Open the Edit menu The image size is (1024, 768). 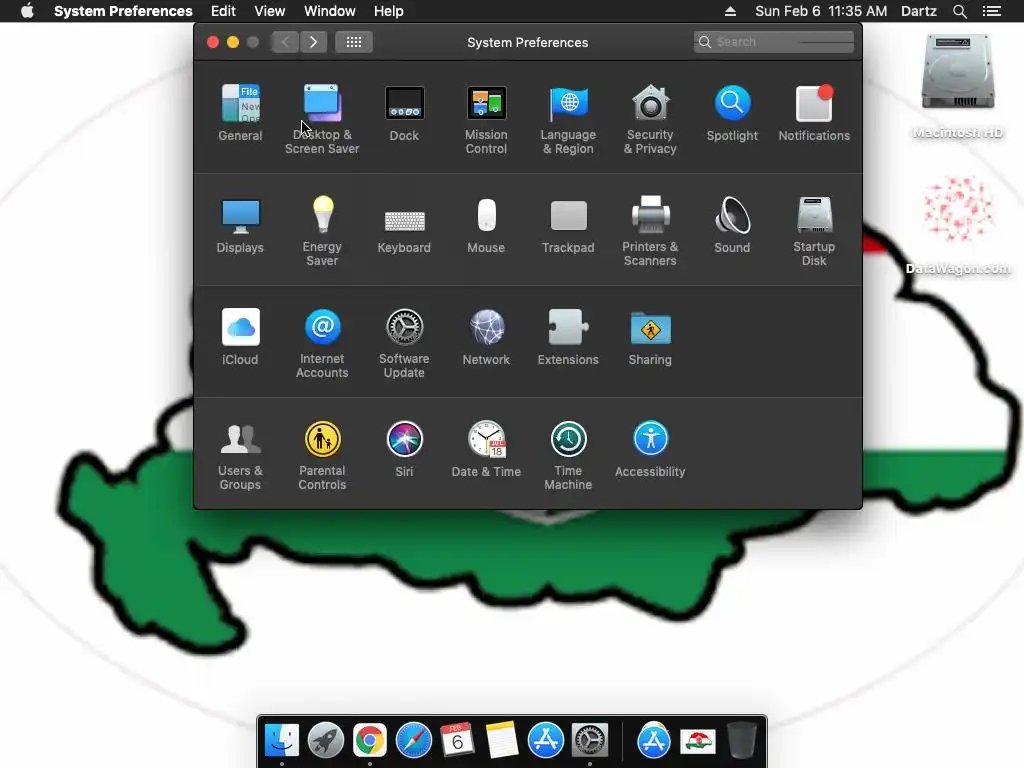coord(223,11)
